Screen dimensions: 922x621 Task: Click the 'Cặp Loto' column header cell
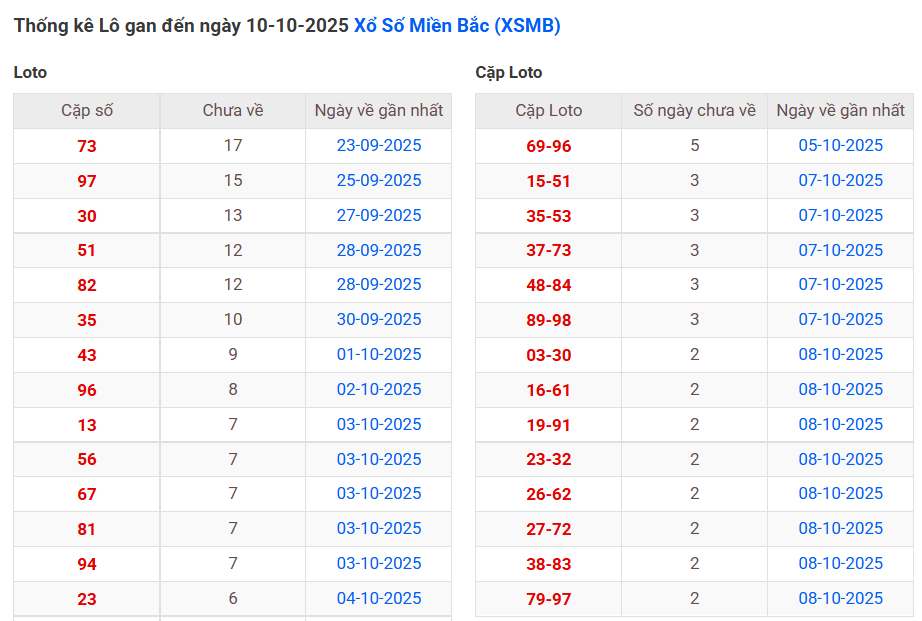548,111
